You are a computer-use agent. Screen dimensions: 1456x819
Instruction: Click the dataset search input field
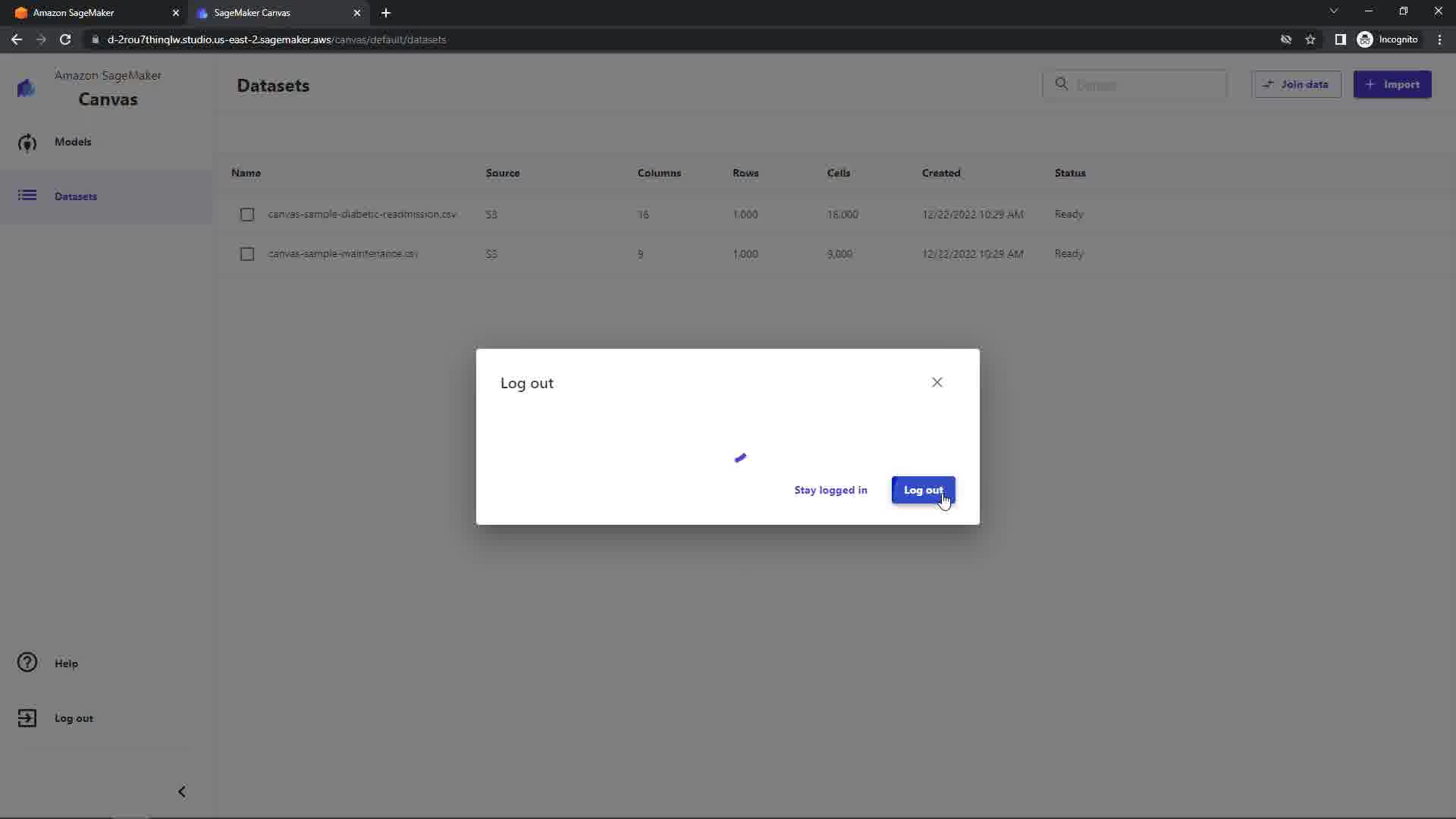[1145, 84]
